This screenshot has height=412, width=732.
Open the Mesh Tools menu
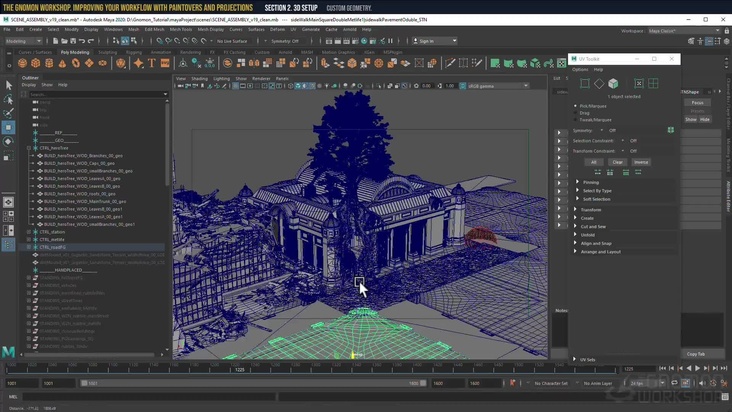[x=181, y=29]
